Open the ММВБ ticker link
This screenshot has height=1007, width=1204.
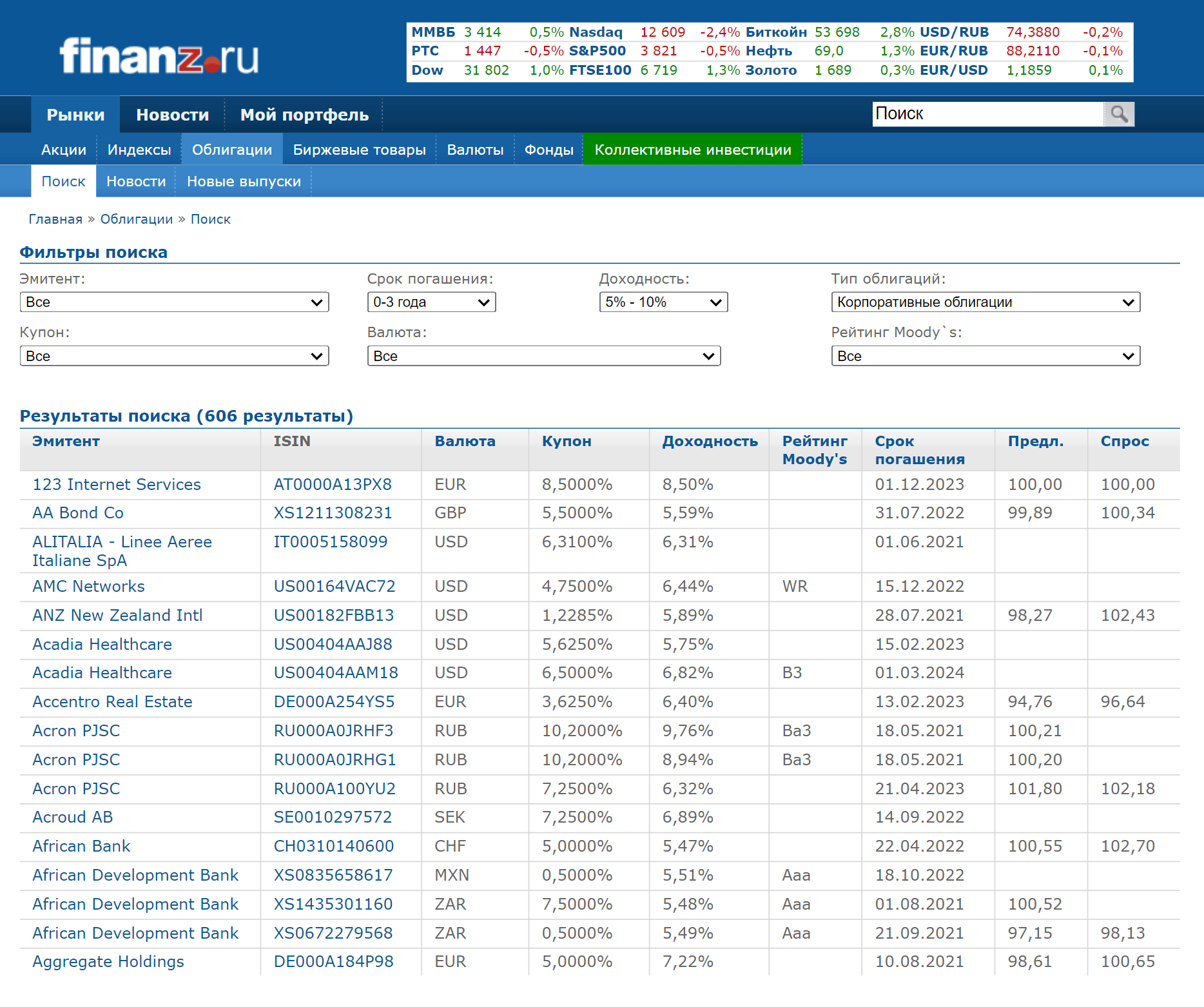pos(433,32)
